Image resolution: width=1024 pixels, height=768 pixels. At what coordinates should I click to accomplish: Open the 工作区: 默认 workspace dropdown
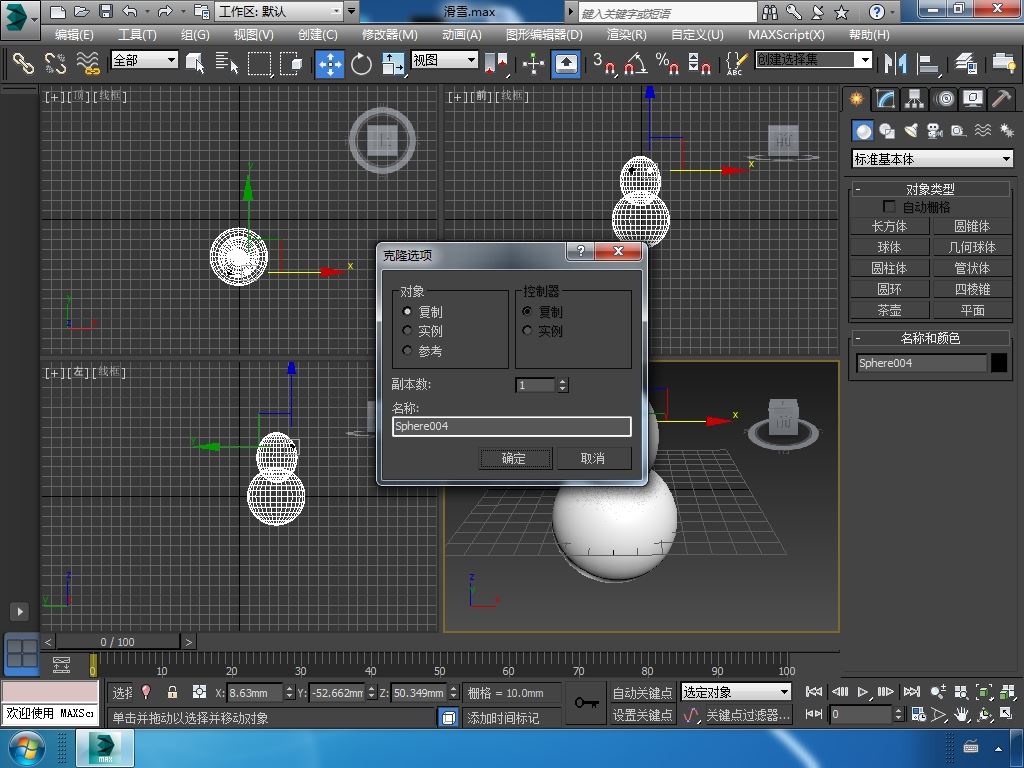tap(280, 11)
